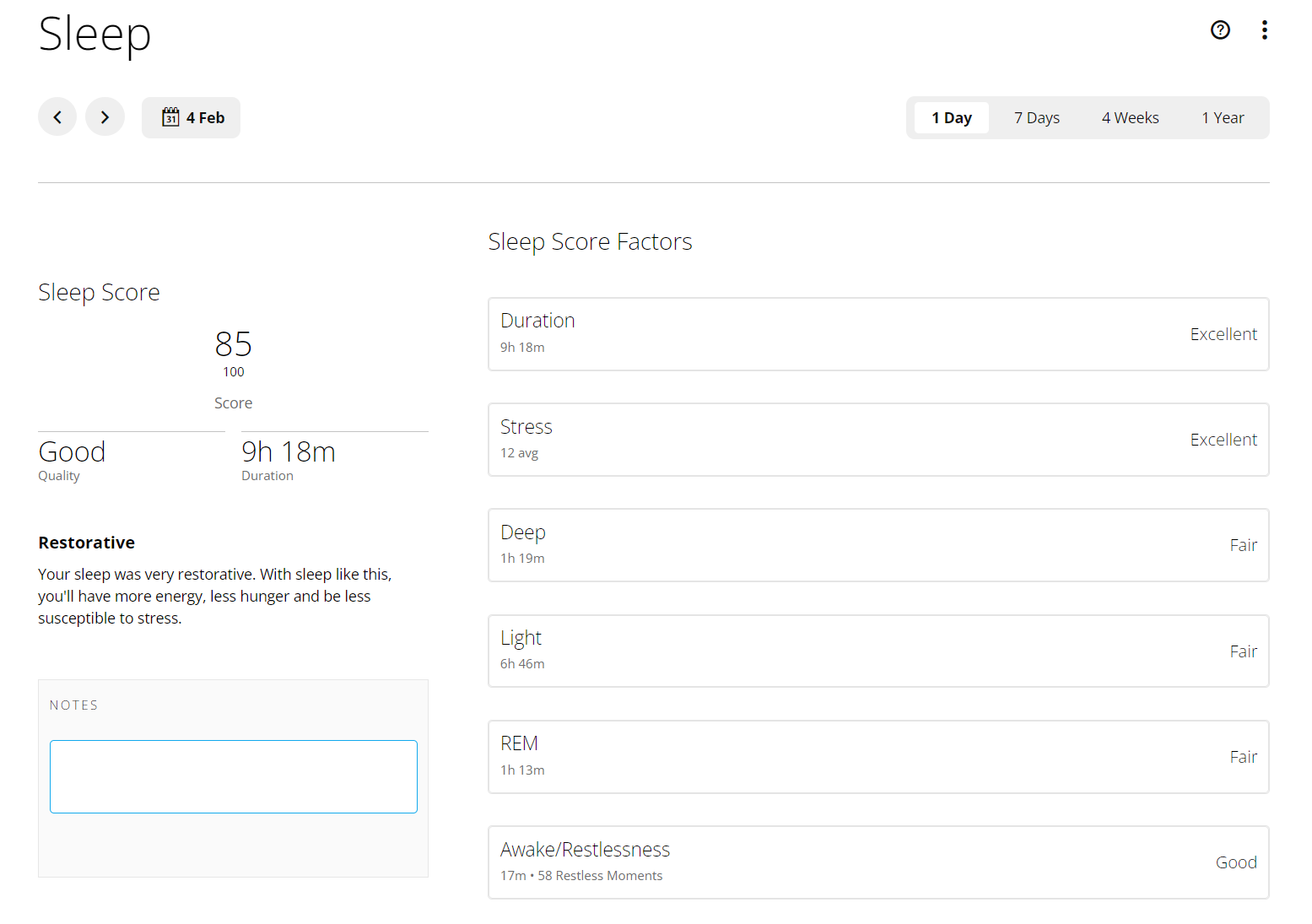Screen dimensions: 1312x924
Task: Click the Good rating on Awake/Restlessness
Action: (1235, 862)
